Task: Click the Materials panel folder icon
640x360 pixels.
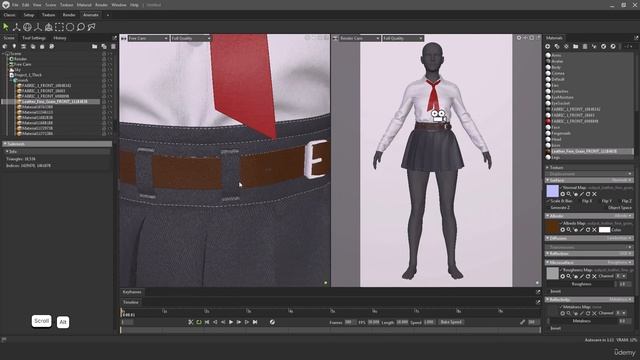Action: pos(576,47)
